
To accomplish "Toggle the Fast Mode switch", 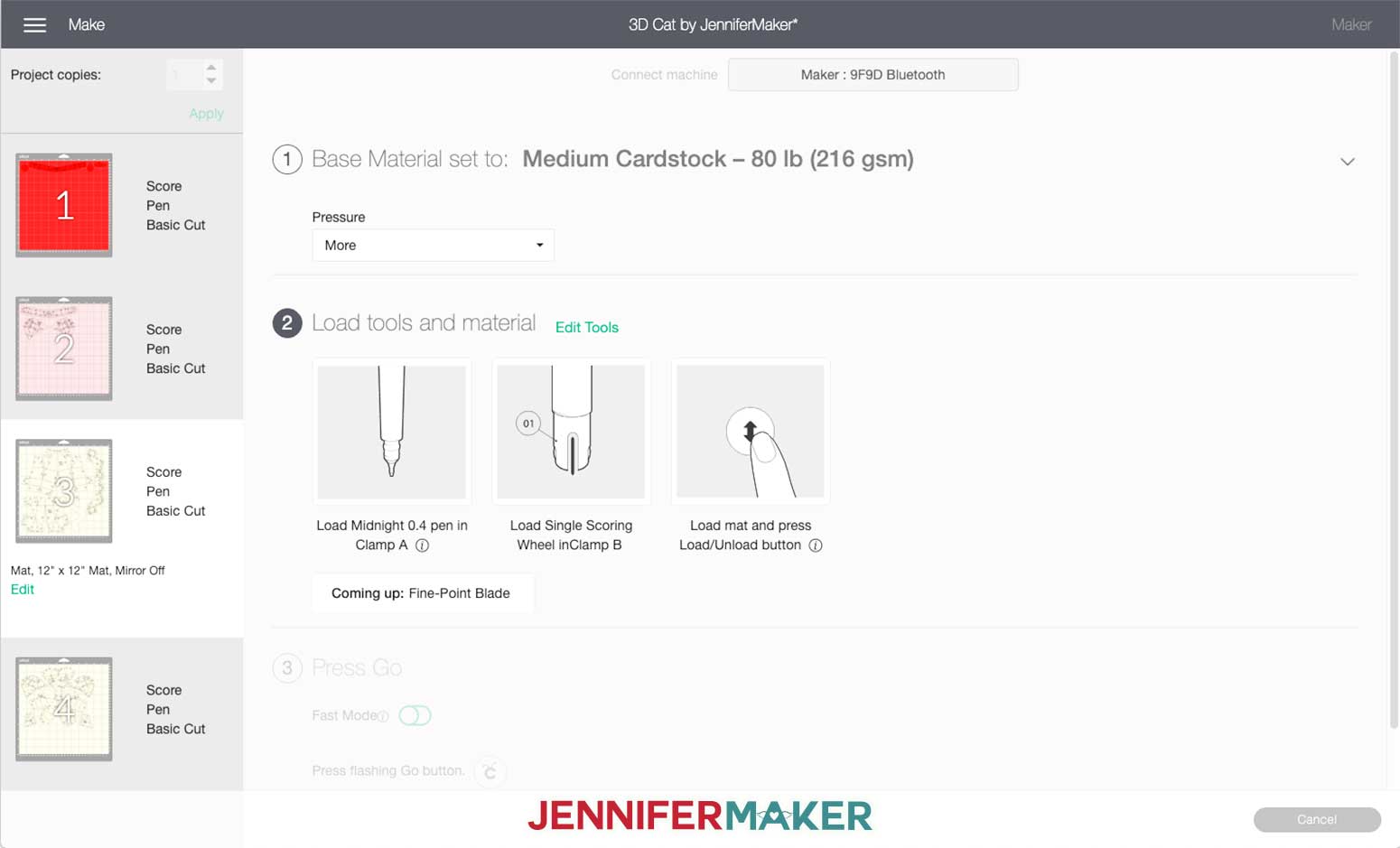I will point(415,715).
